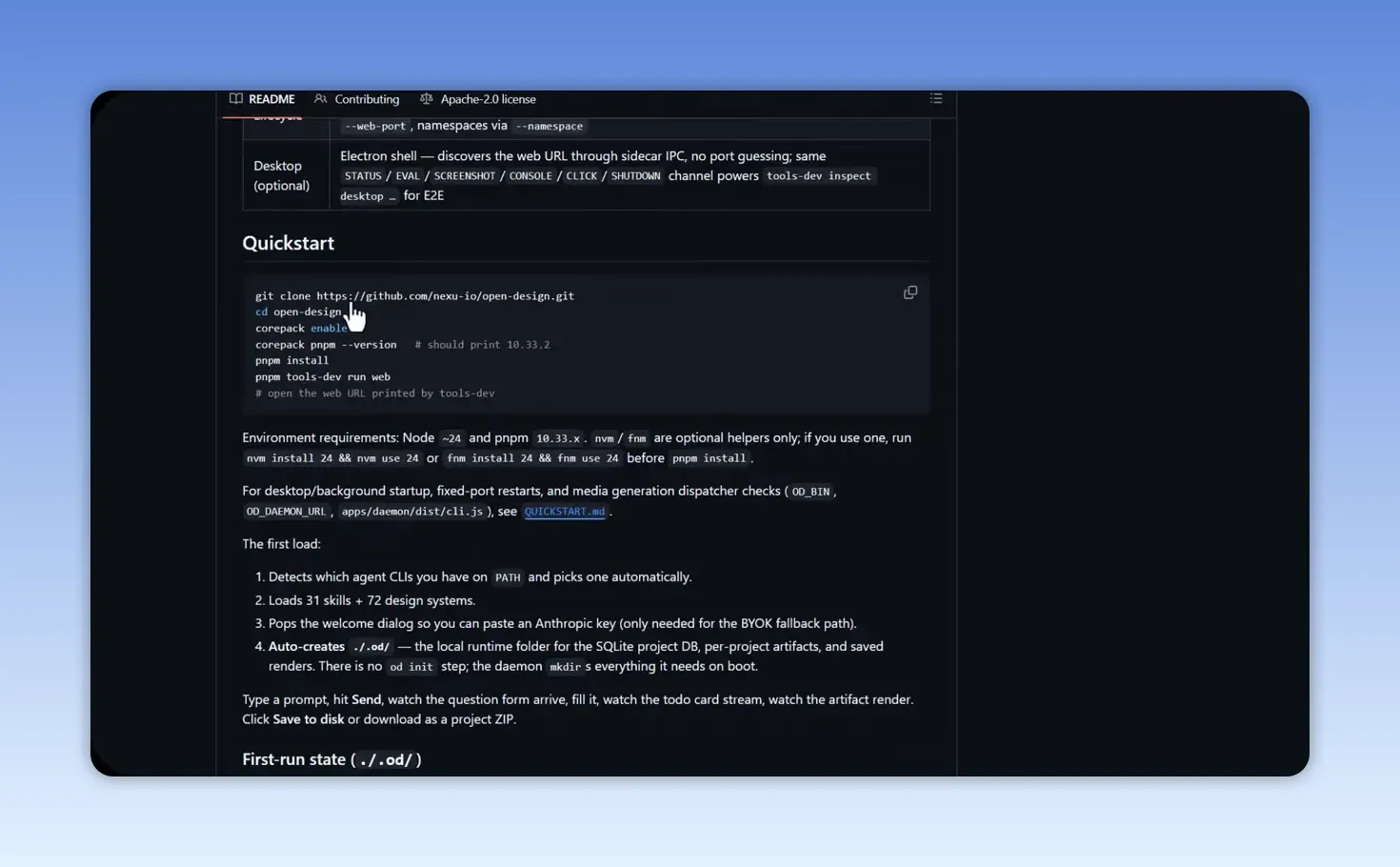Click the "Pops the welcome dialog" list item

pos(562,623)
